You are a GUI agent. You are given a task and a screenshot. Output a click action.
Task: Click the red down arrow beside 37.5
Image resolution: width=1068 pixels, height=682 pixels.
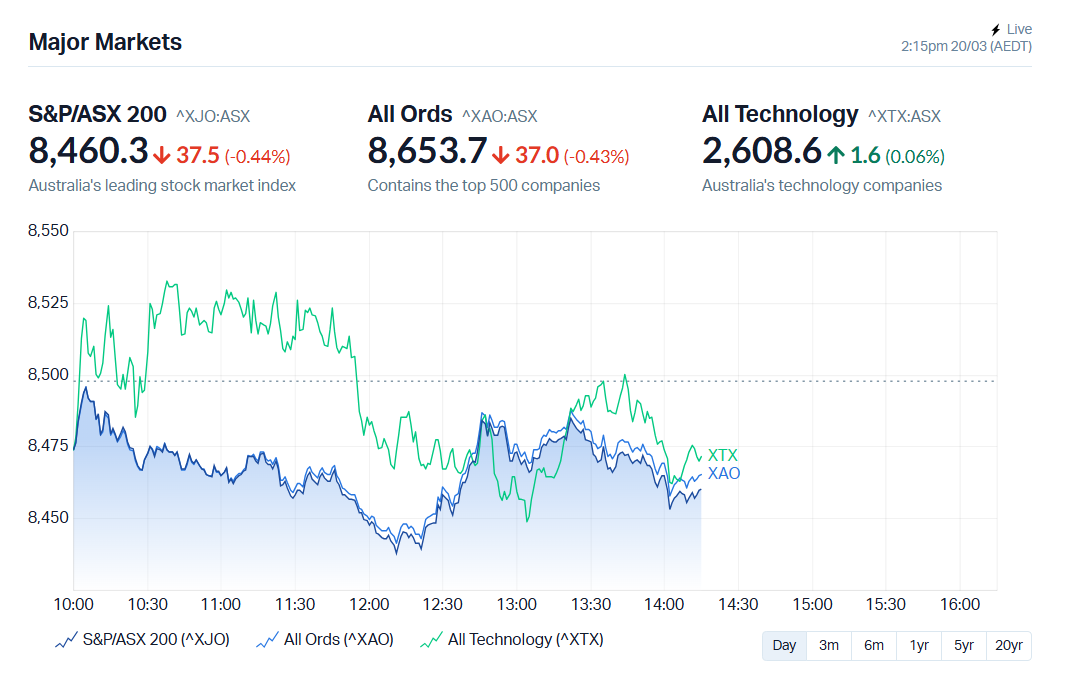click(162, 155)
